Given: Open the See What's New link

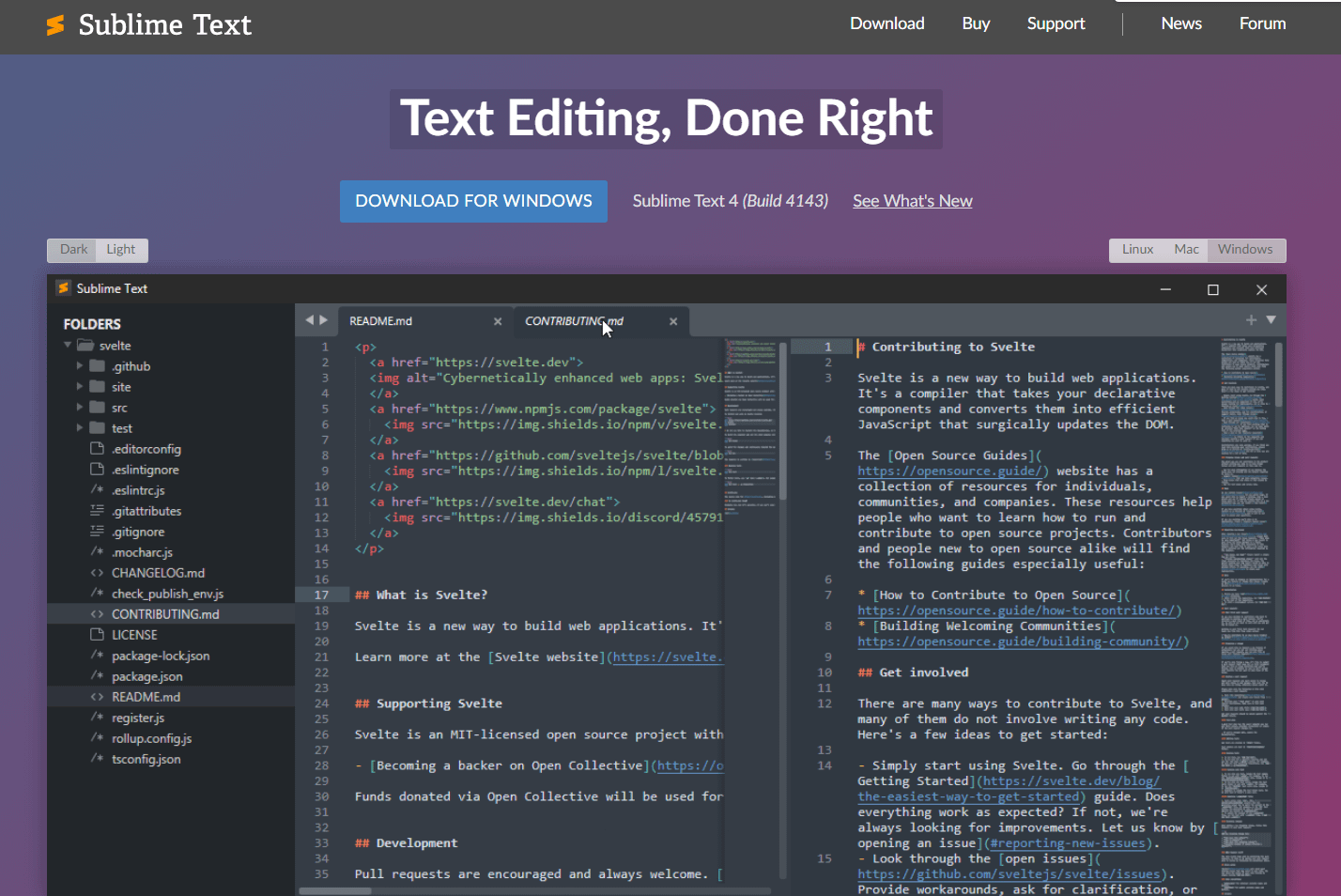Looking at the screenshot, I should 912,201.
